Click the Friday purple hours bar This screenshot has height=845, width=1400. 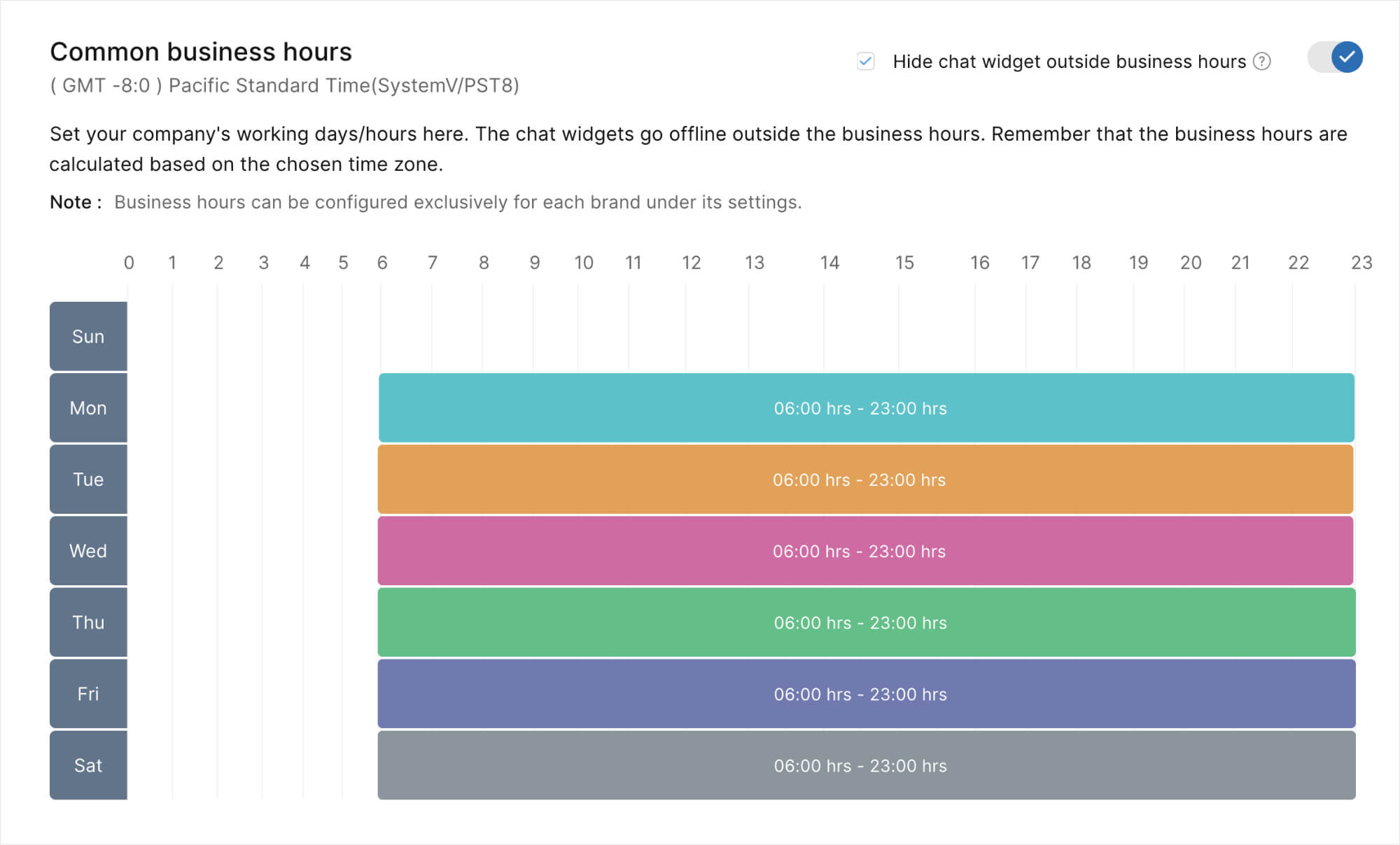pos(860,693)
